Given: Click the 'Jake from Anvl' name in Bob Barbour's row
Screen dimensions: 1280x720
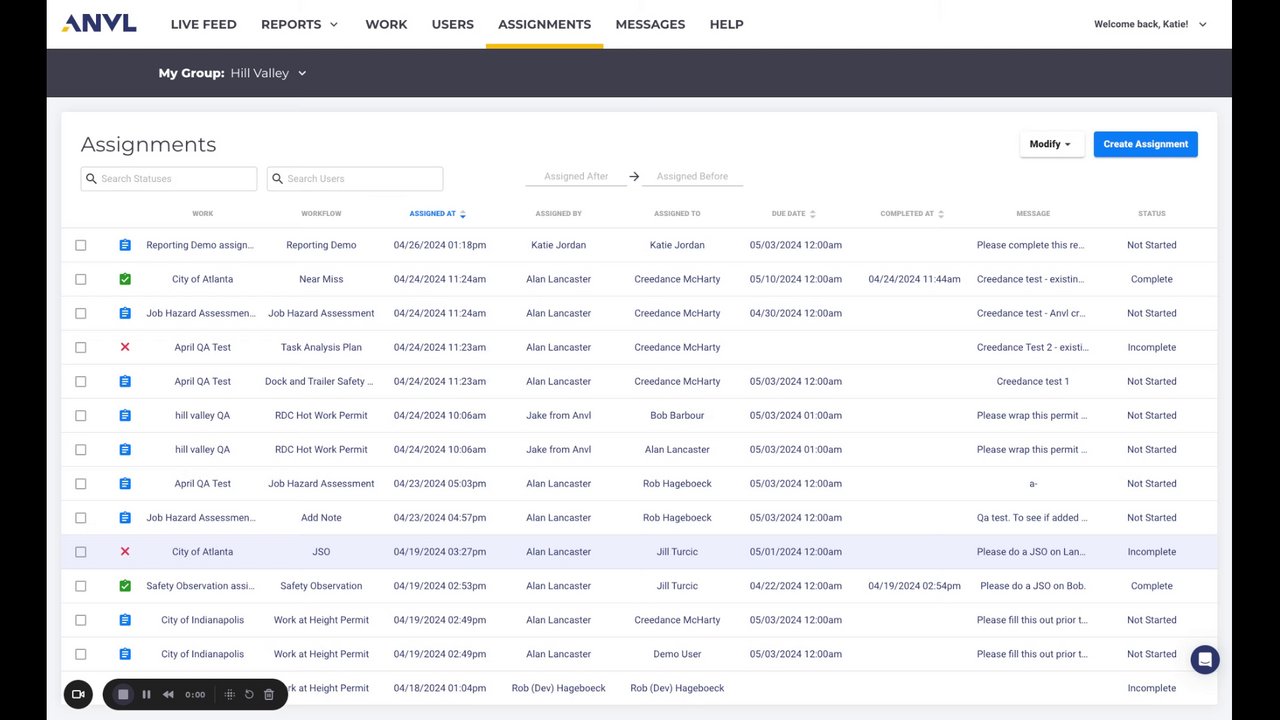Looking at the screenshot, I should [x=558, y=415].
